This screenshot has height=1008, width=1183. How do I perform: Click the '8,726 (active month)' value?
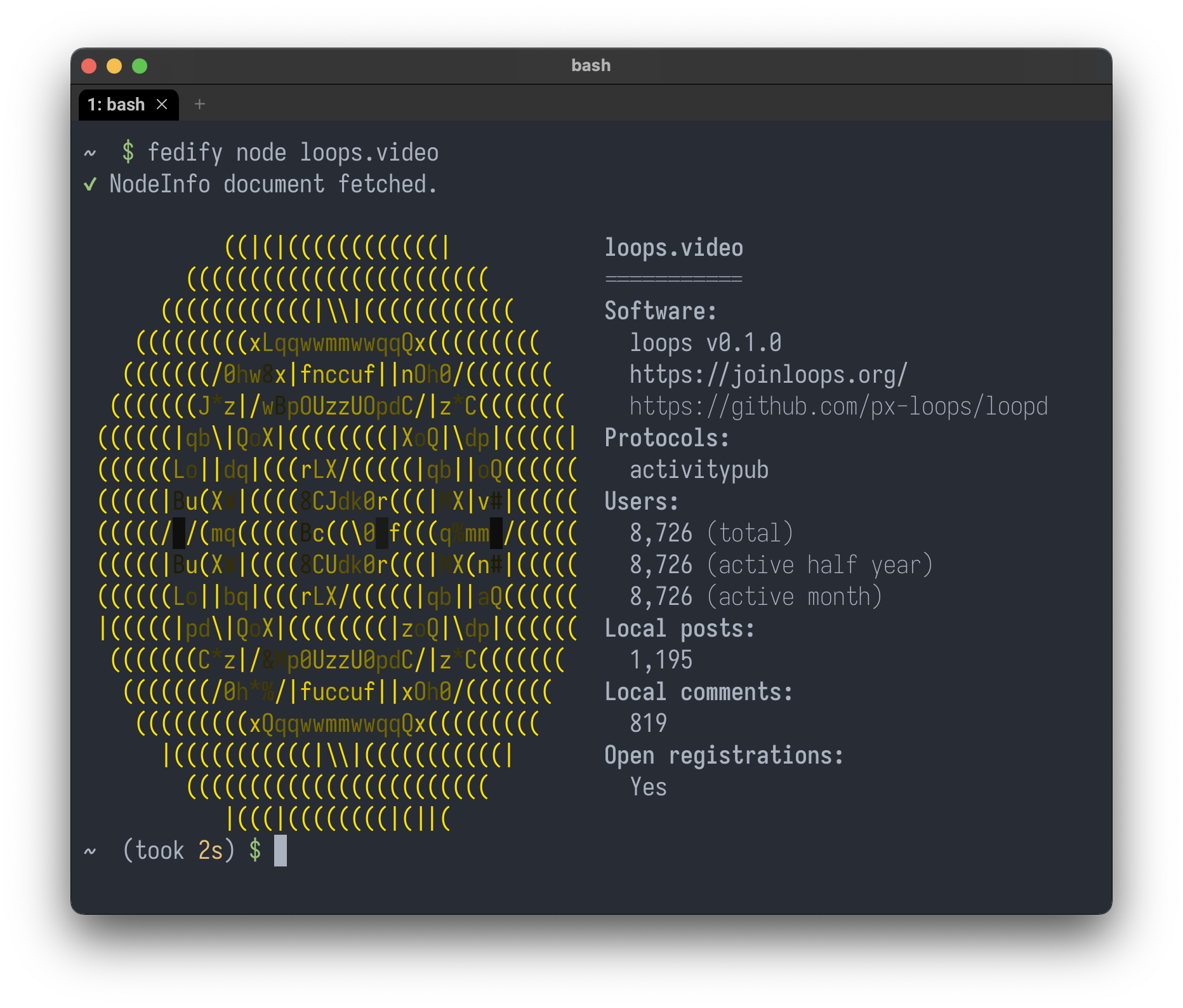(756, 597)
